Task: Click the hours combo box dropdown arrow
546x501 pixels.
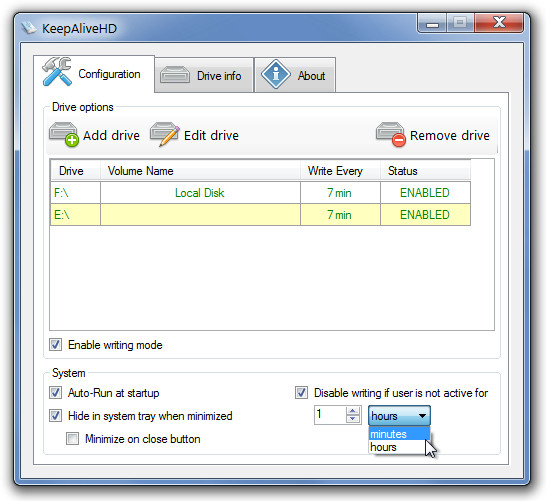Action: click(422, 416)
